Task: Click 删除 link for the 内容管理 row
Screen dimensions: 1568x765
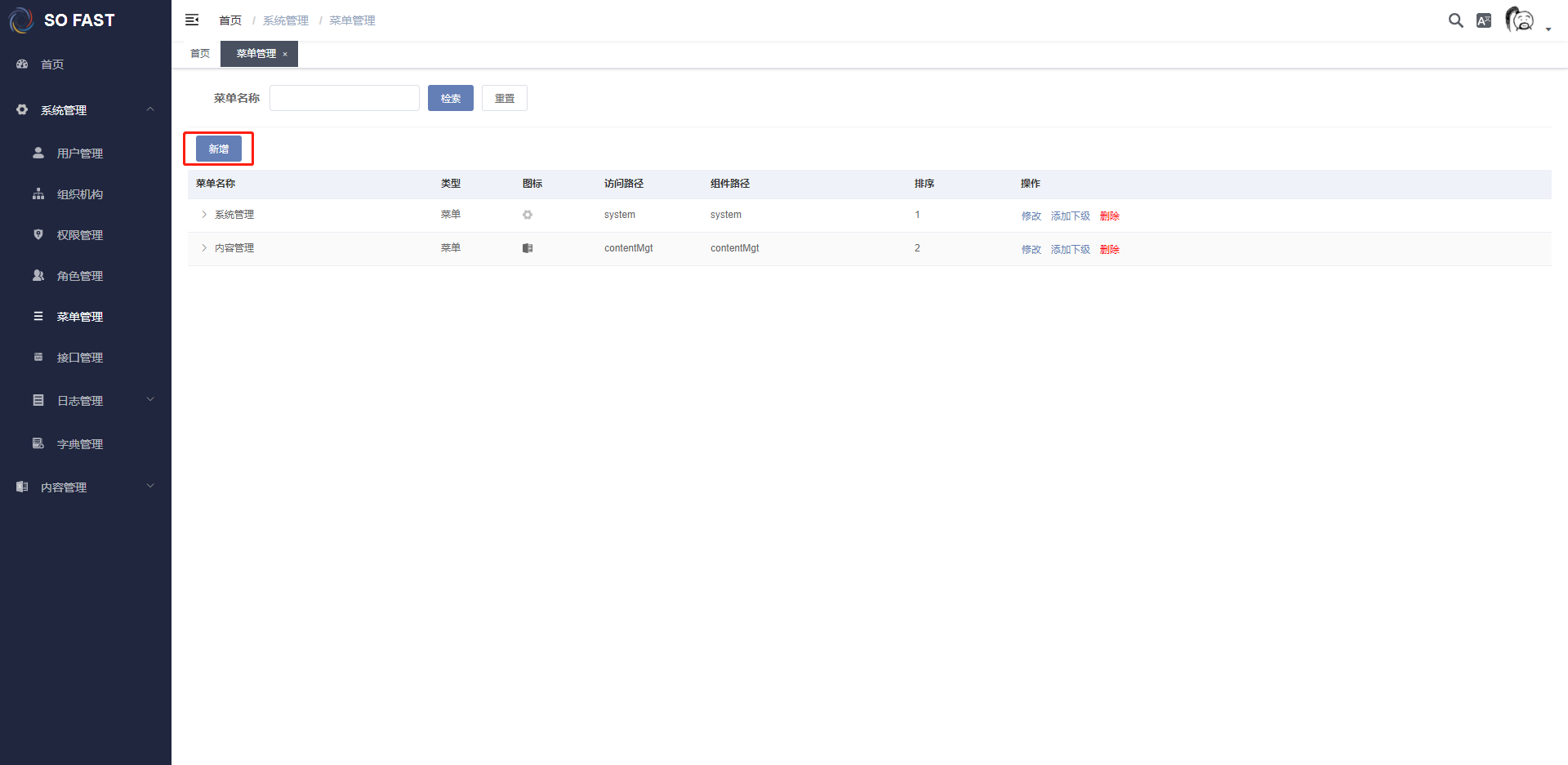Action: 1109,250
